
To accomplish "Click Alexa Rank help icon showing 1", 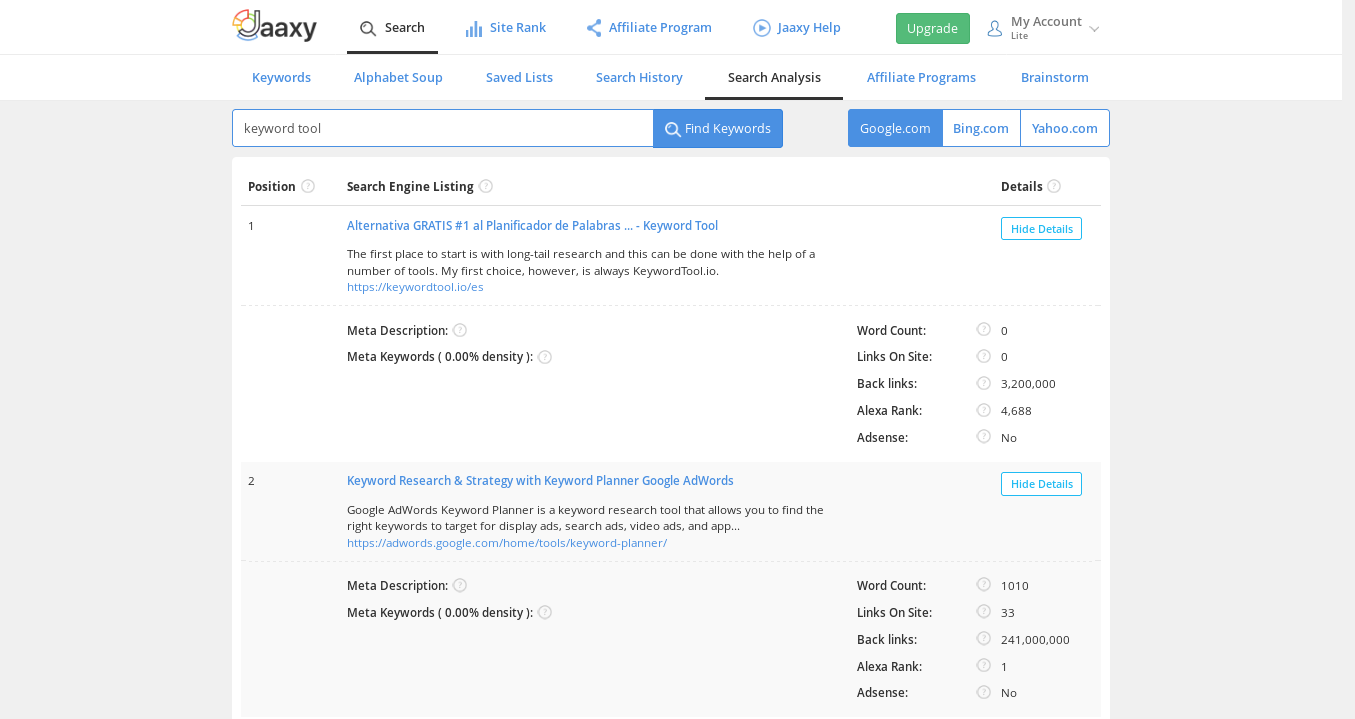I will click(x=984, y=665).
